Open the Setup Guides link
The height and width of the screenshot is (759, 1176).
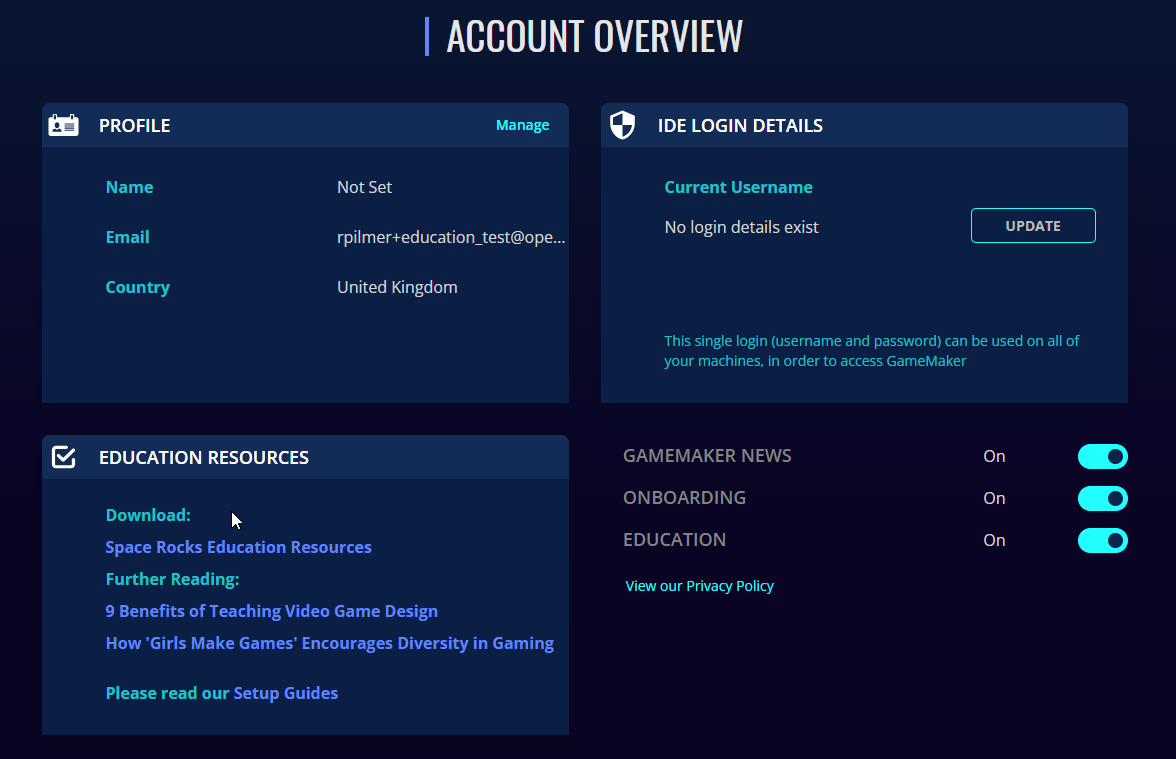[285, 693]
